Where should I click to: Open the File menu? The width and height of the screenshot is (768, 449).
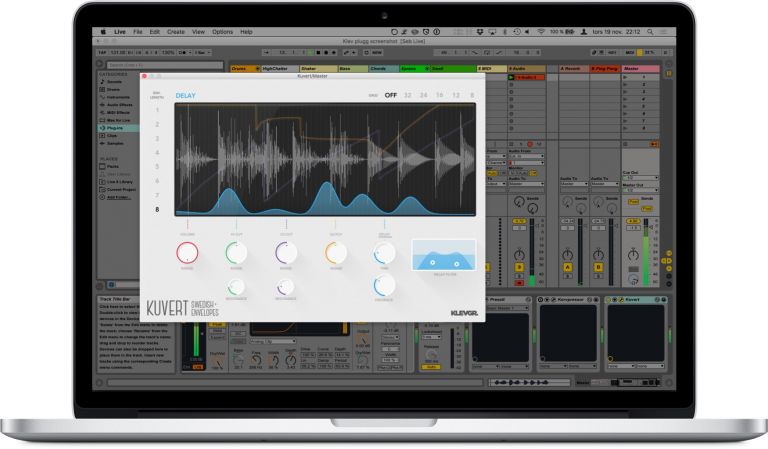tap(138, 32)
